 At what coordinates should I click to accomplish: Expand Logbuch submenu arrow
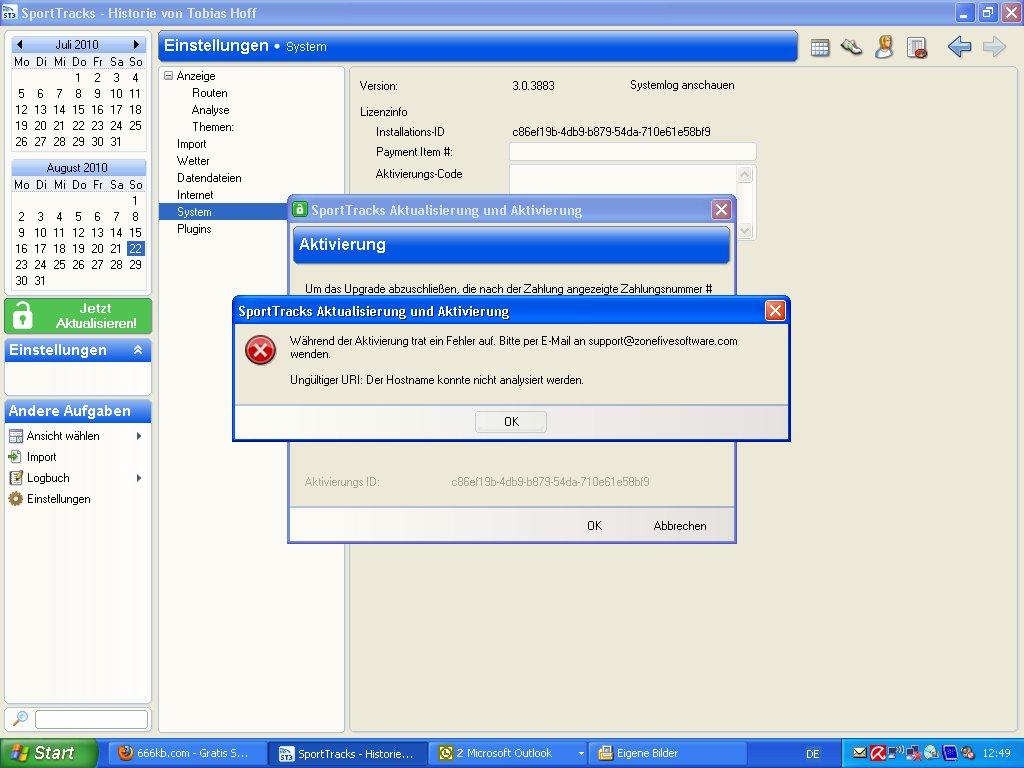tap(138, 478)
